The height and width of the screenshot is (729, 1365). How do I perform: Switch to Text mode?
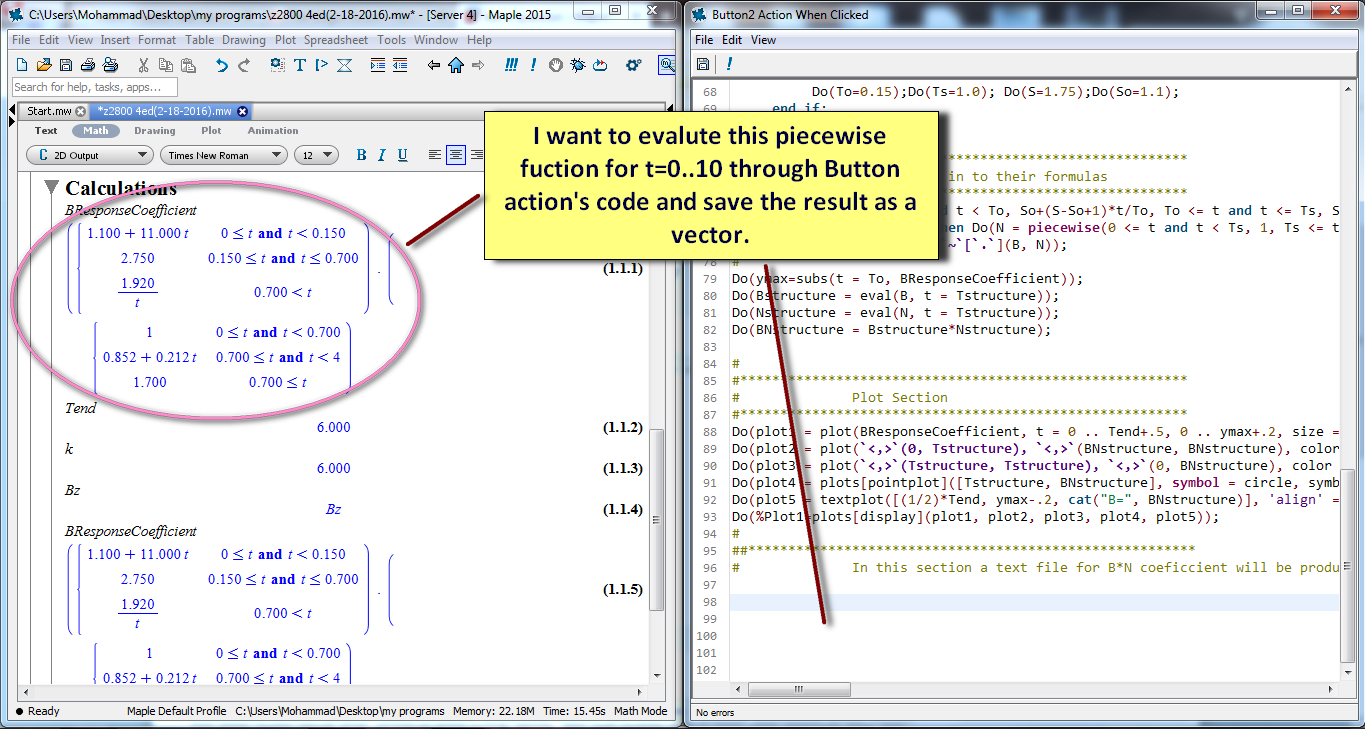tap(46, 131)
